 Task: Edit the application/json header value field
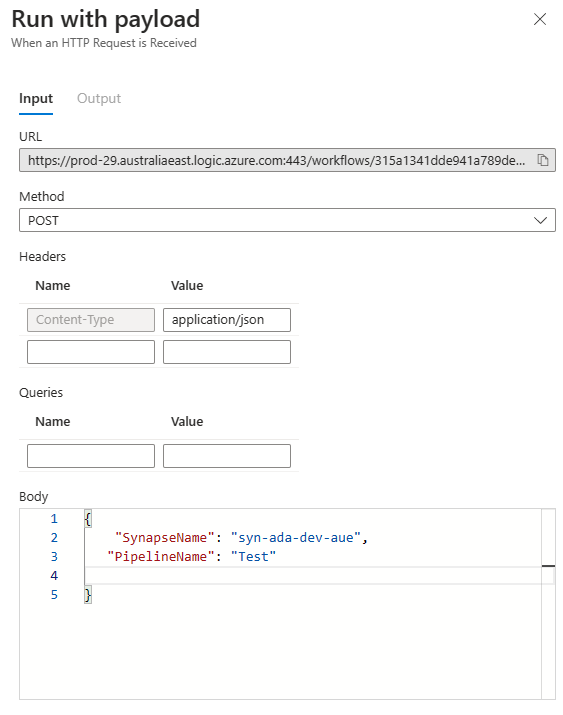pyautogui.click(x=227, y=320)
